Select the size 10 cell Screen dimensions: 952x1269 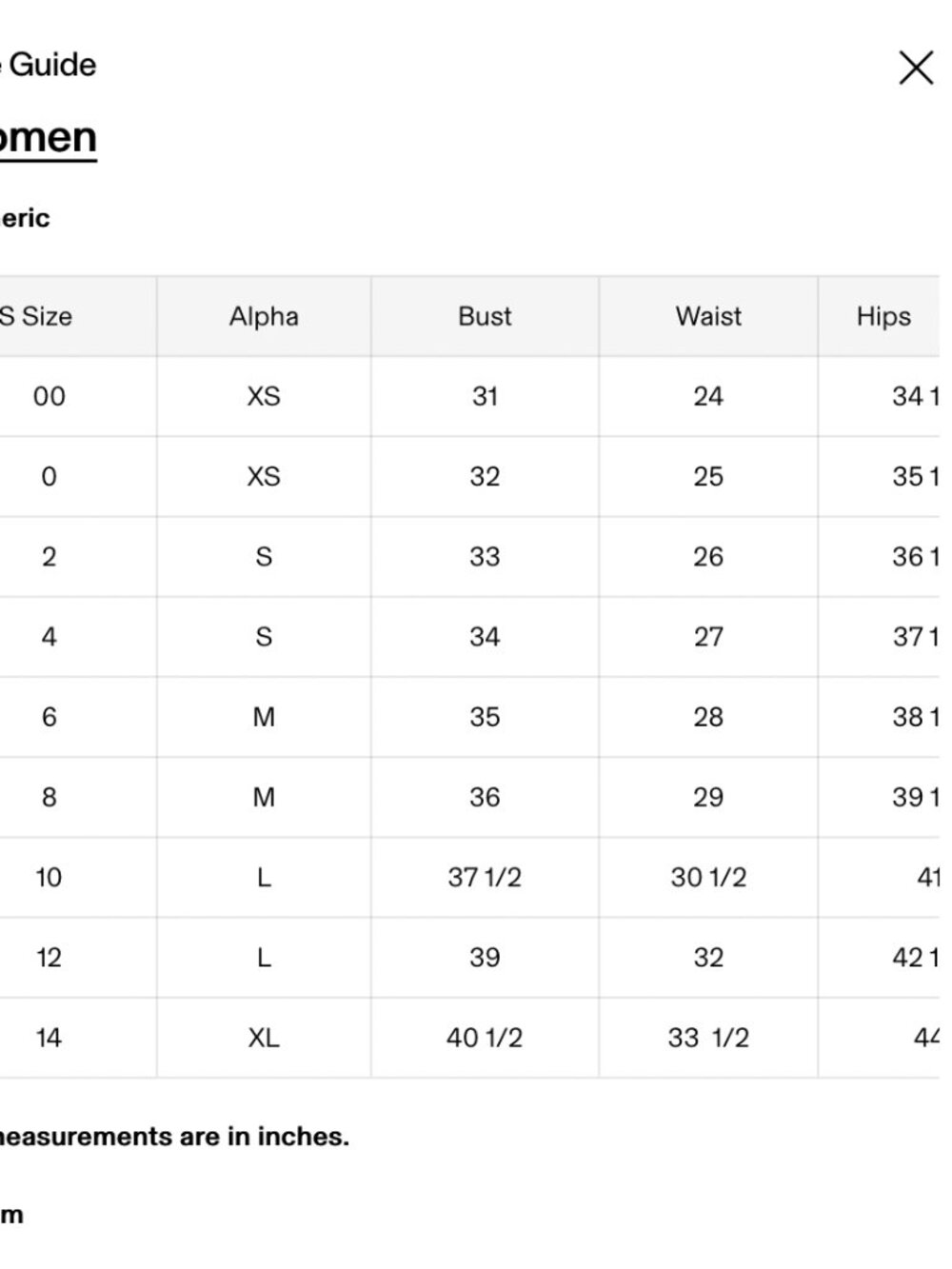(x=49, y=878)
